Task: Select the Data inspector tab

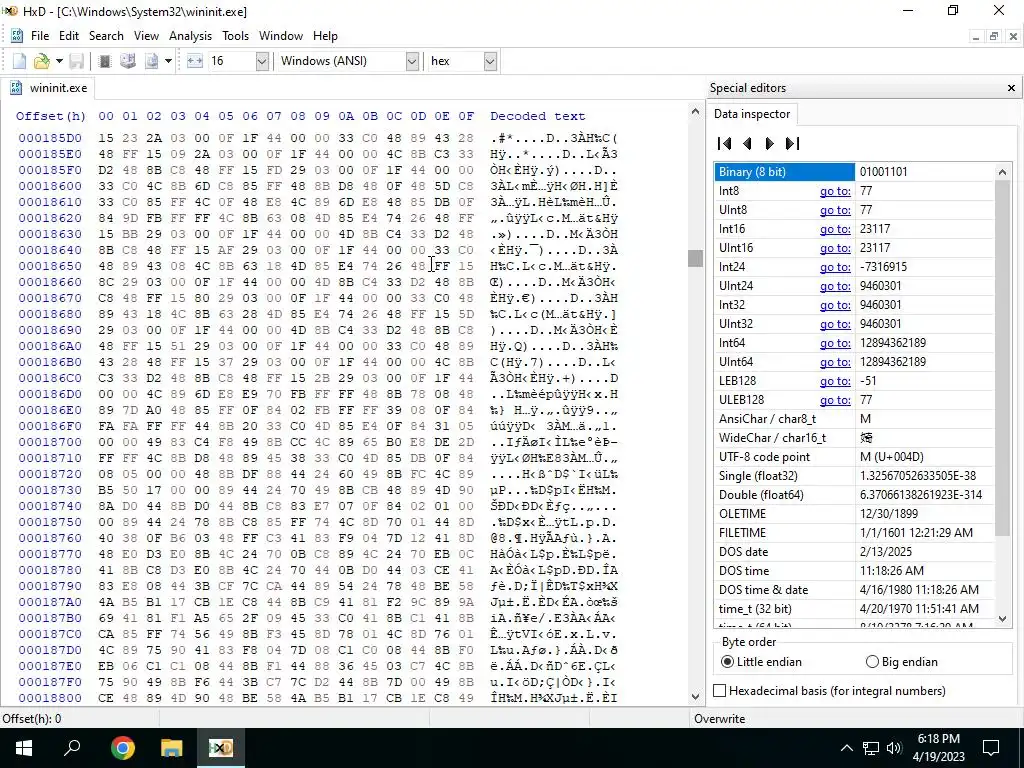Action: click(752, 114)
